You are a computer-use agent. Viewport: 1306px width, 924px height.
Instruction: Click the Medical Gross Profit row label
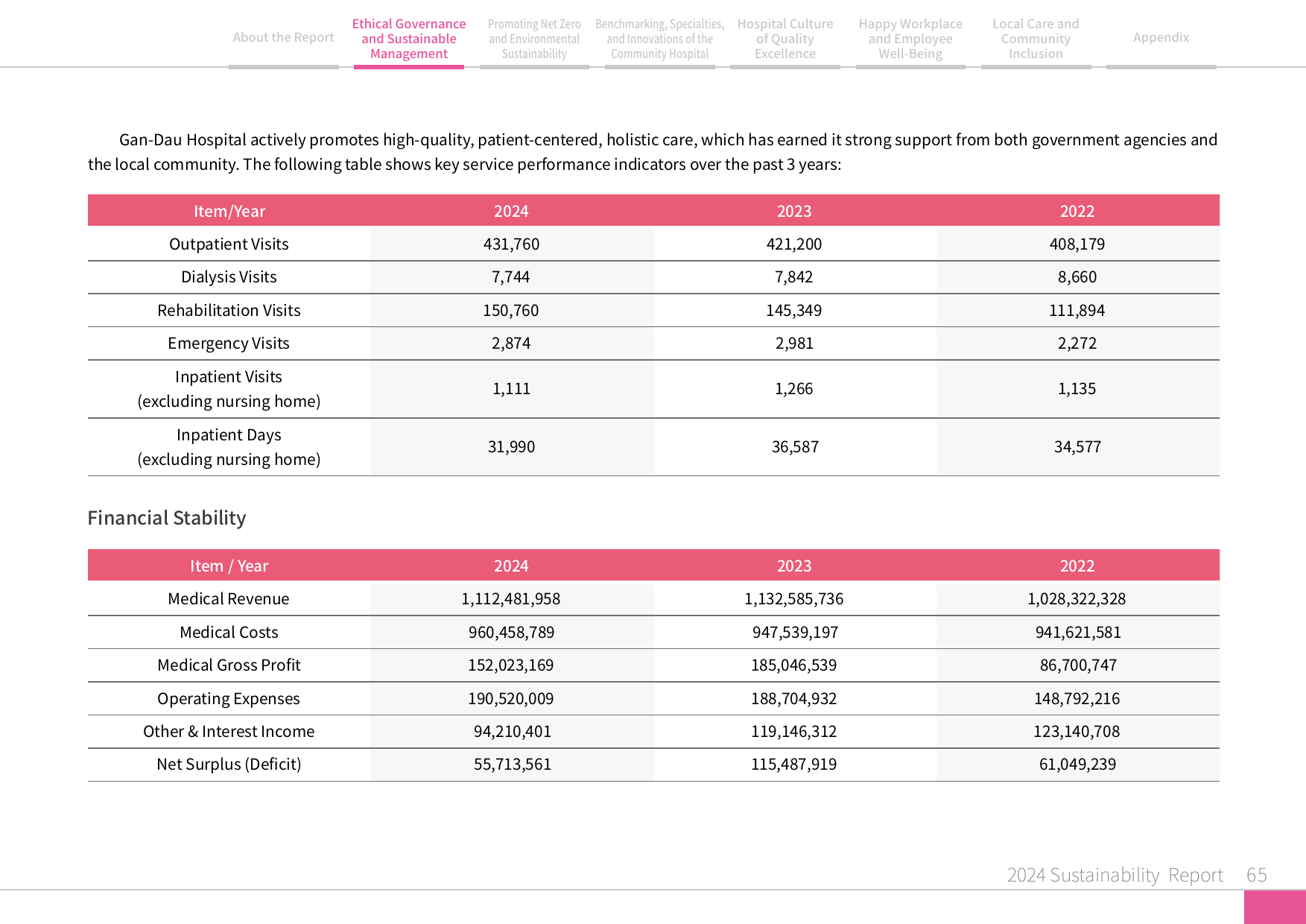pyautogui.click(x=229, y=665)
